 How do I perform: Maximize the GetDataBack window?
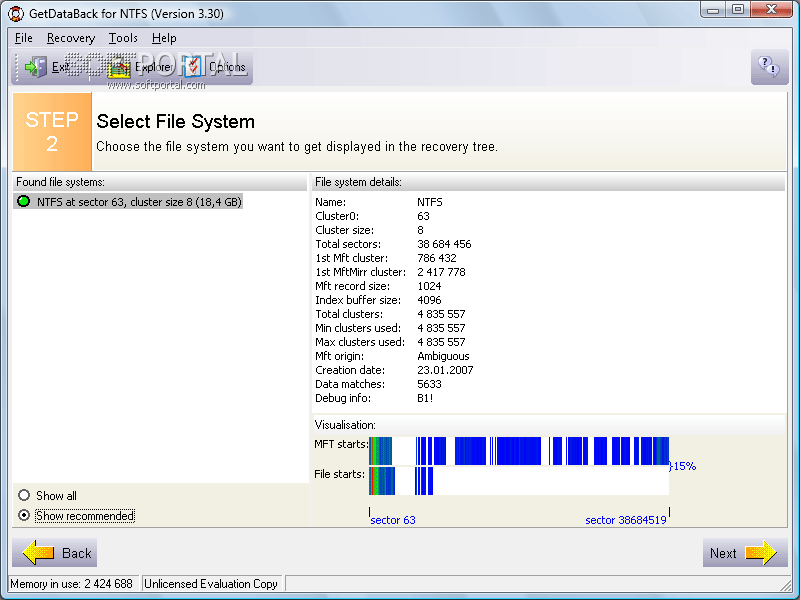[737, 10]
